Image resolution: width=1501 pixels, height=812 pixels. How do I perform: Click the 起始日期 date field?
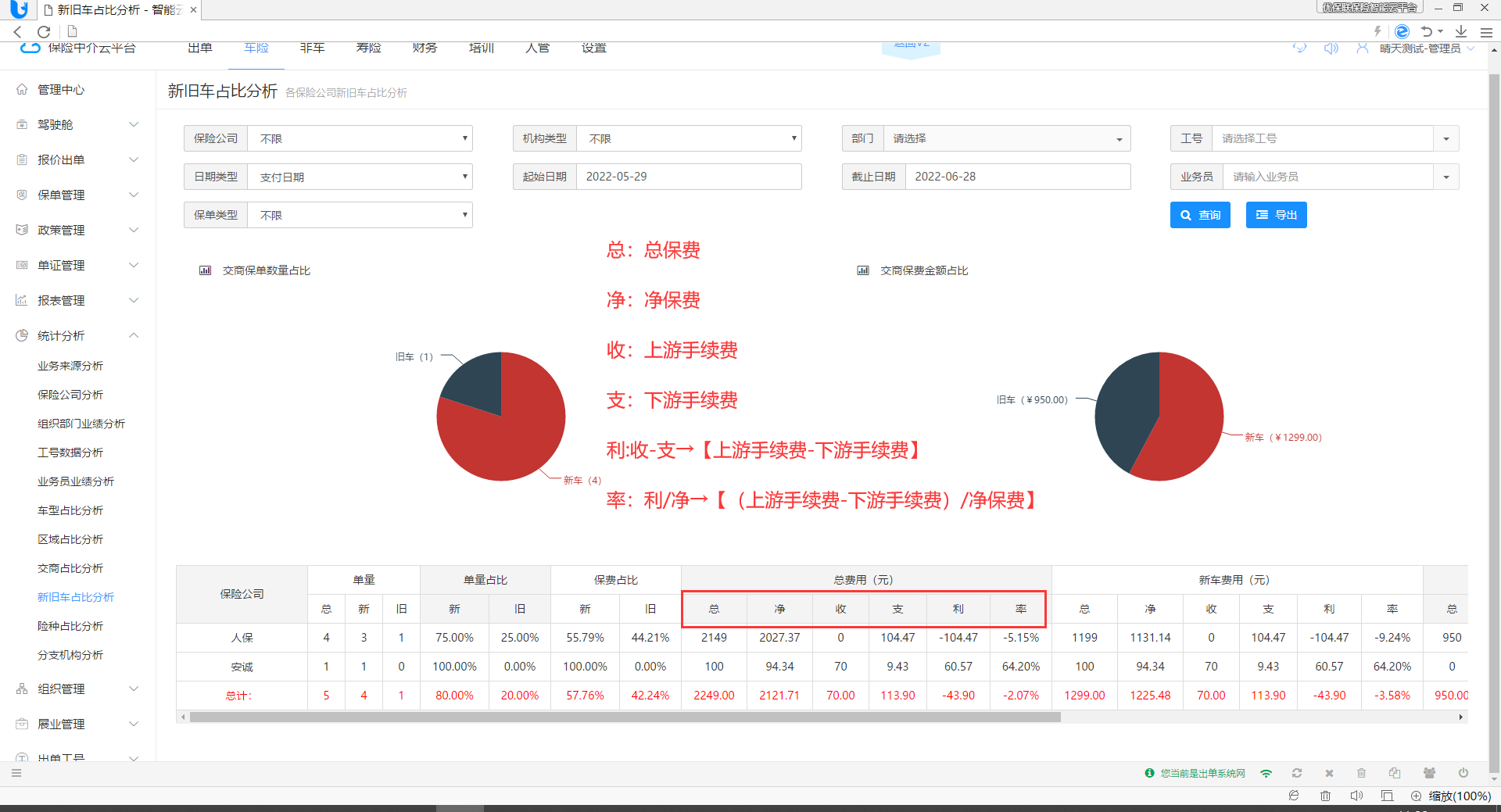[689, 177]
